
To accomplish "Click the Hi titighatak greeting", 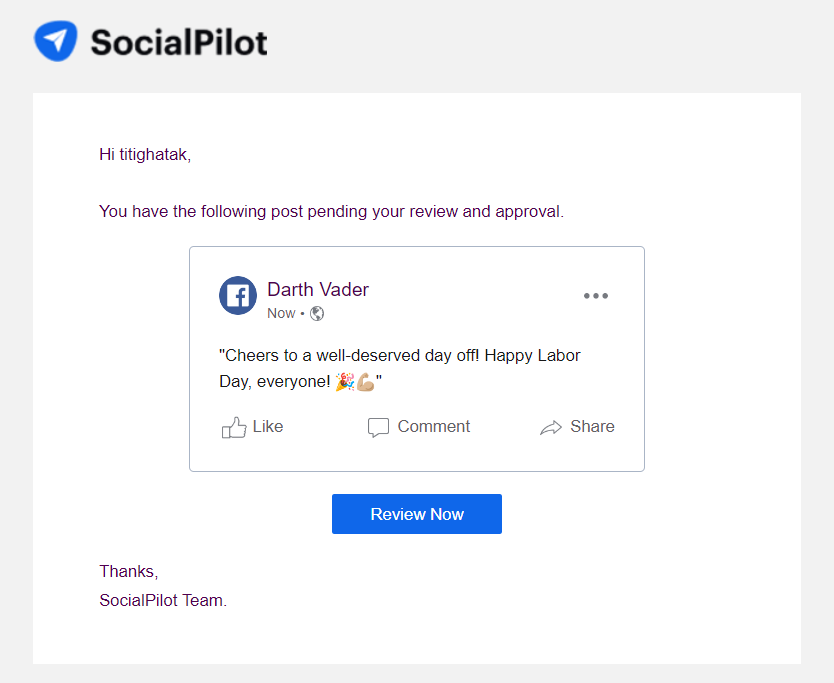I will tap(145, 154).
